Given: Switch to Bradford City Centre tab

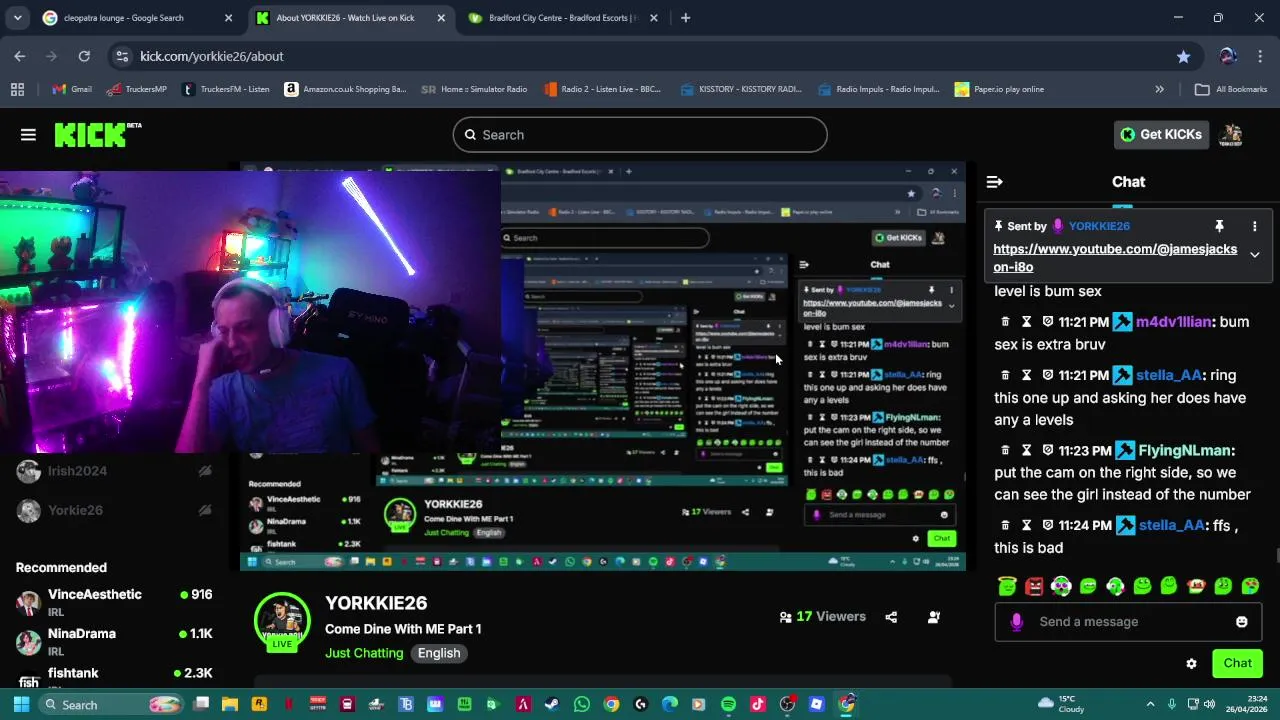Looking at the screenshot, I should click(x=561, y=18).
